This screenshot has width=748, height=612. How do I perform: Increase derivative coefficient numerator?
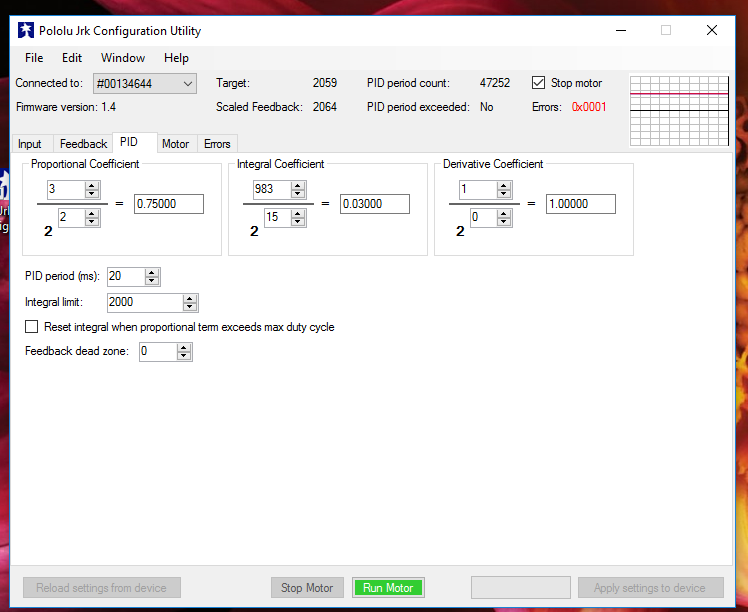point(504,186)
